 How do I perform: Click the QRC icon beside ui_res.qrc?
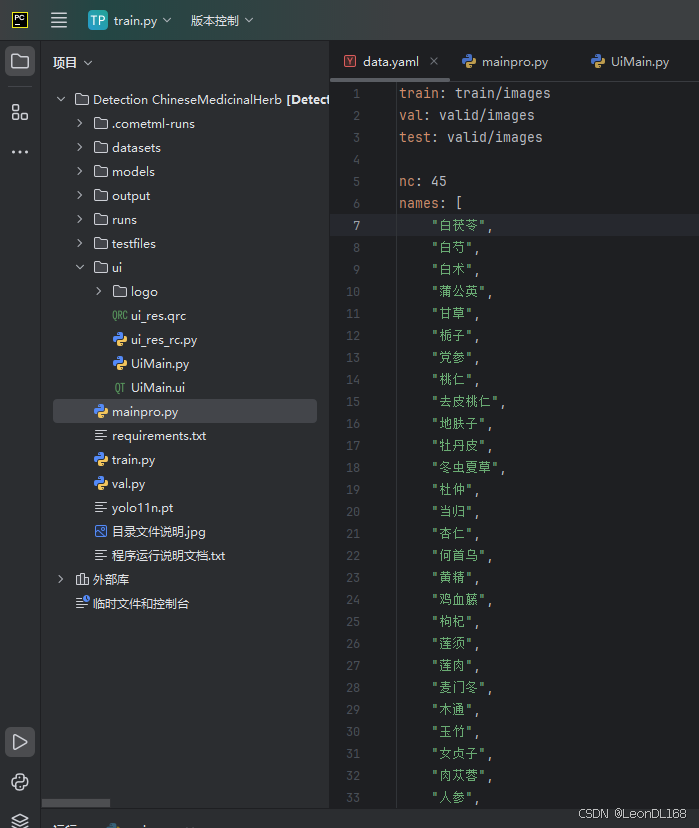point(120,315)
